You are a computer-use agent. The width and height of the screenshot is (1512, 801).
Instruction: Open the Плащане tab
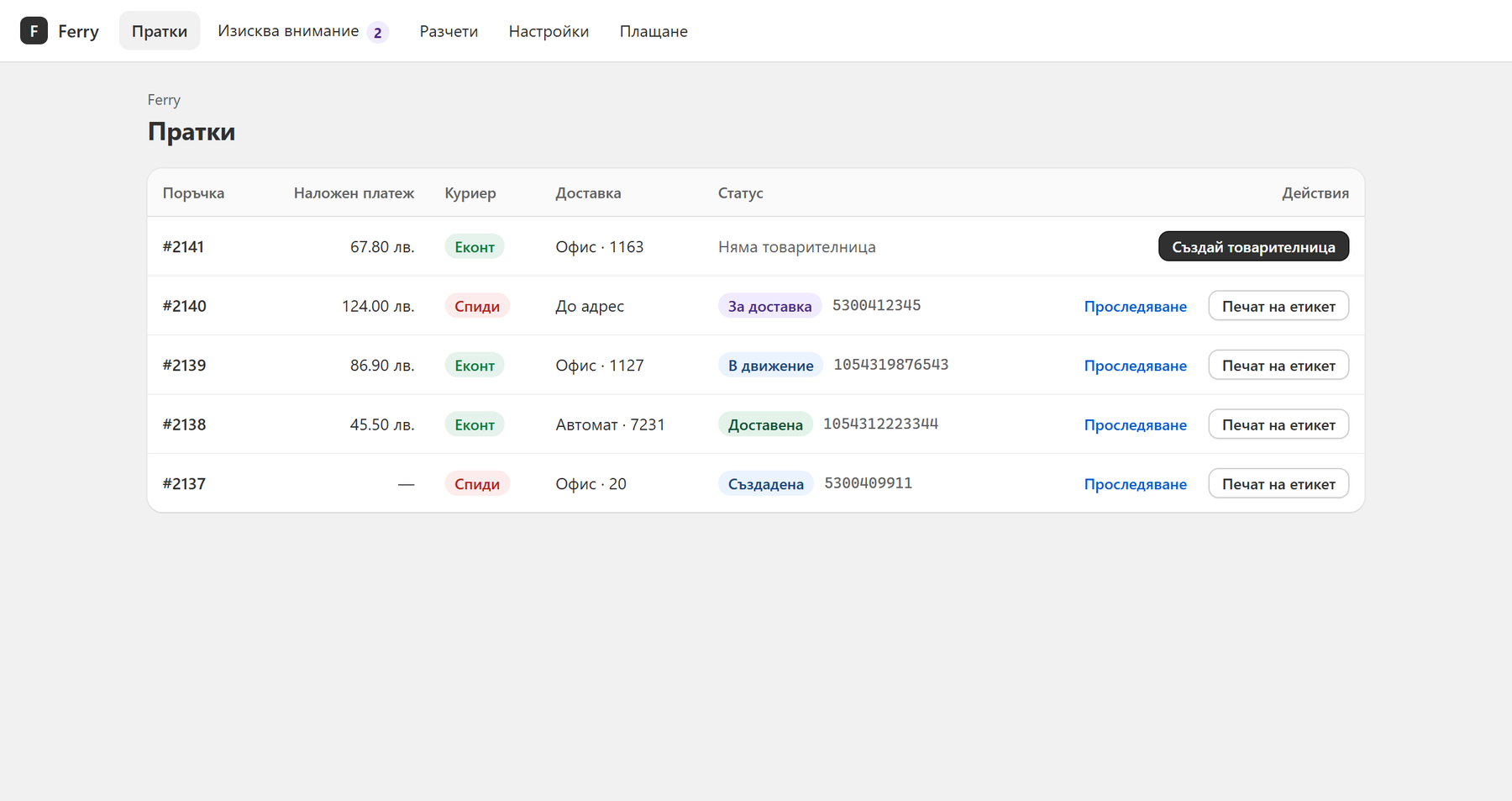point(654,31)
